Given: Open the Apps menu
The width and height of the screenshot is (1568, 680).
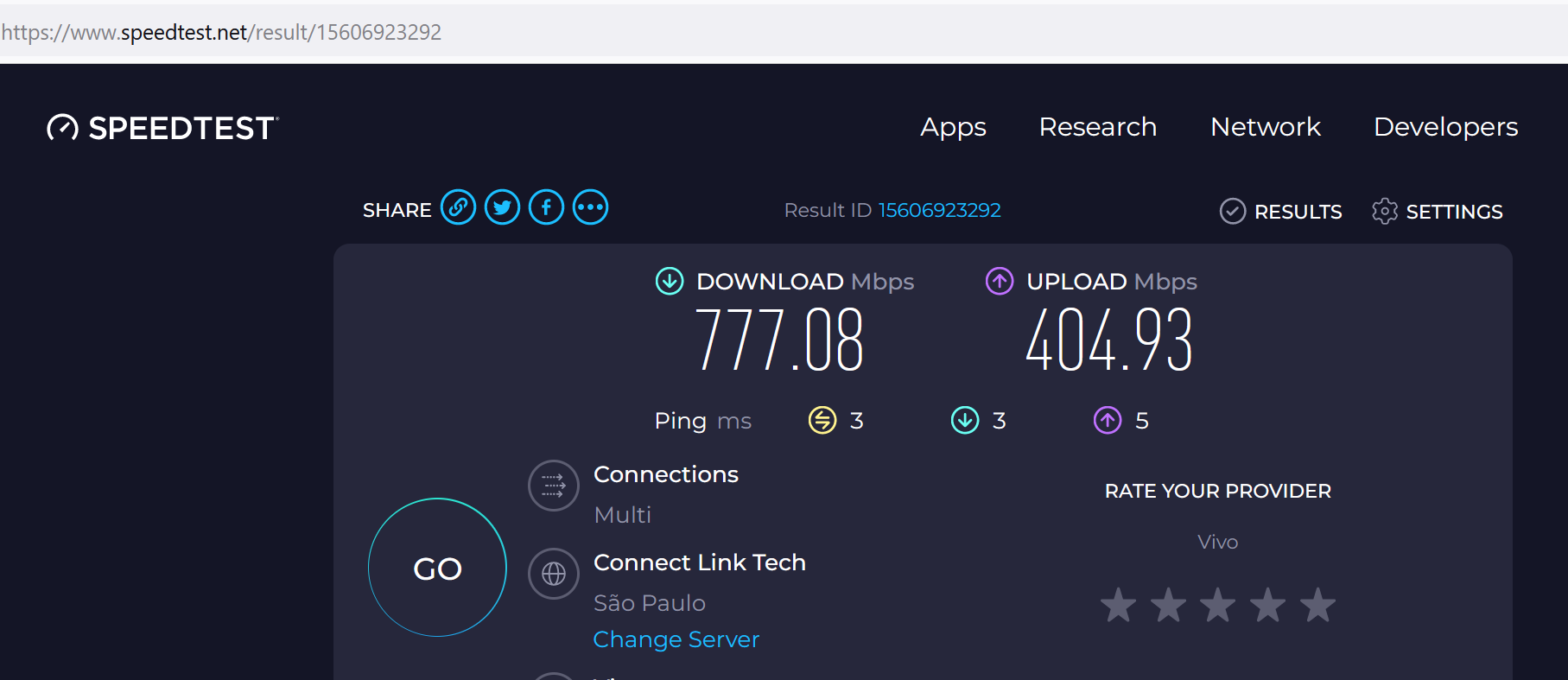Looking at the screenshot, I should click(953, 127).
